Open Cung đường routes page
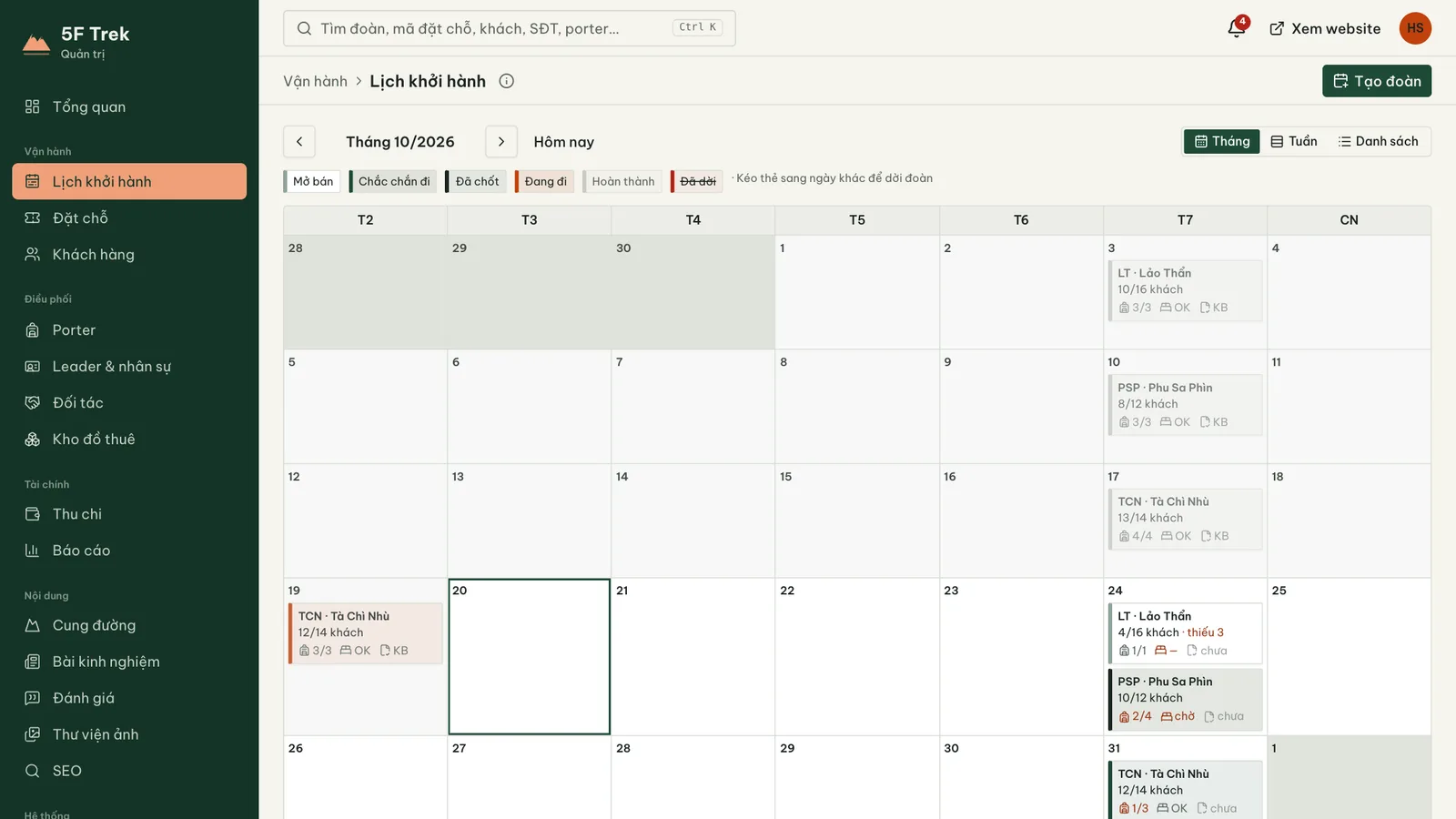 point(129,625)
